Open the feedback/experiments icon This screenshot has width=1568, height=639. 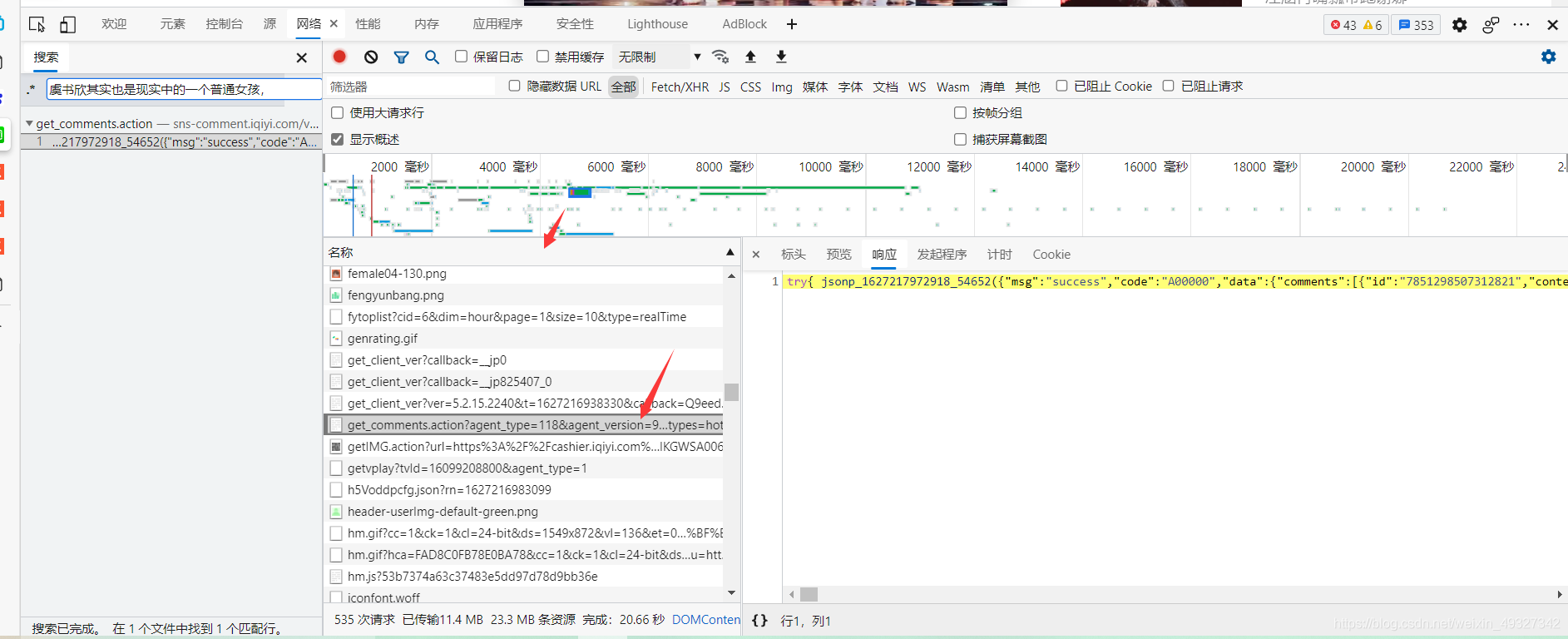pyautogui.click(x=1491, y=25)
